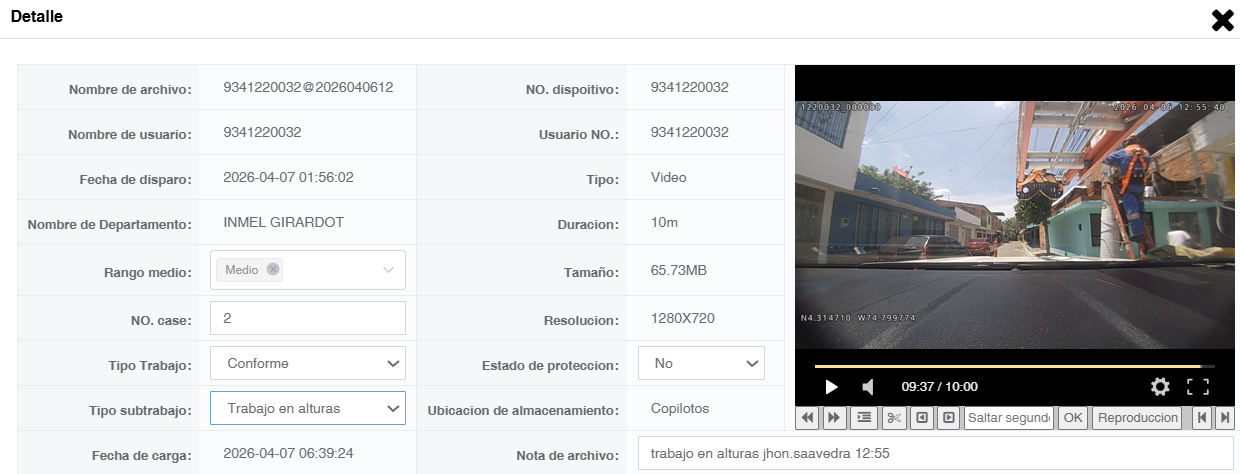Open the playlist list icon button
Image resolution: width=1240 pixels, height=474 pixels.
(865, 417)
